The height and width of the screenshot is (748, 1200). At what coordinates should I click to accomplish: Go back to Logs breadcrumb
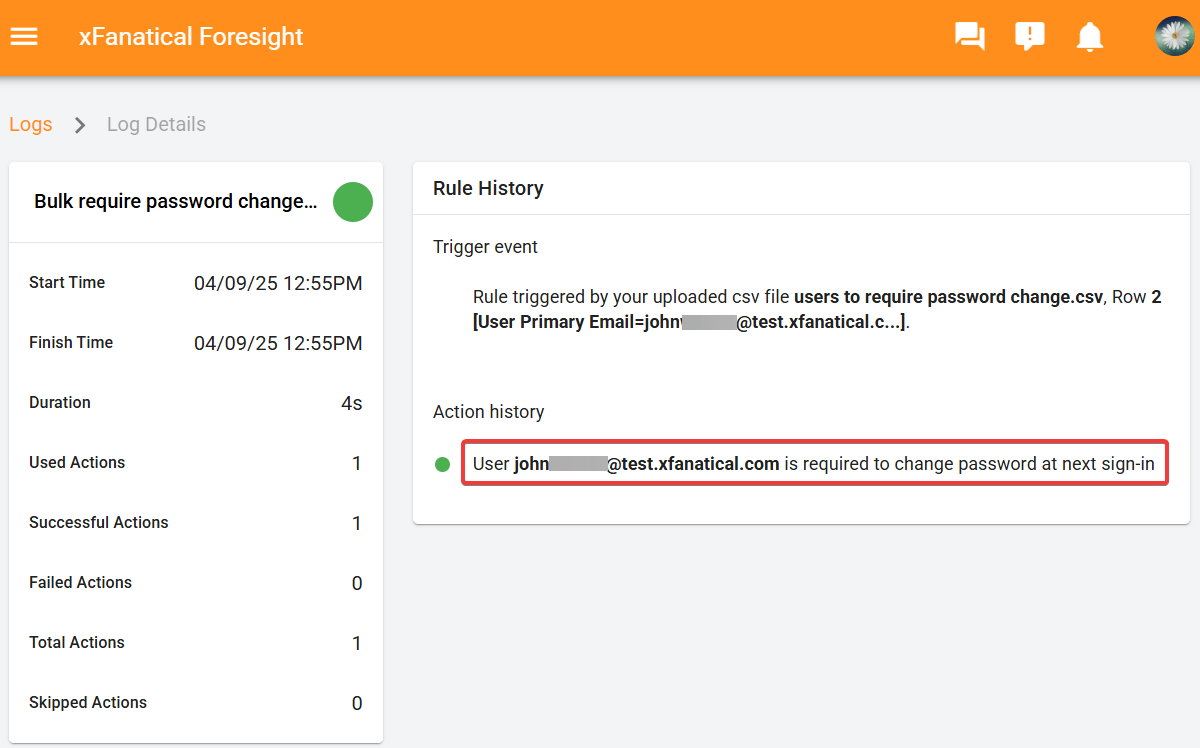click(x=31, y=125)
